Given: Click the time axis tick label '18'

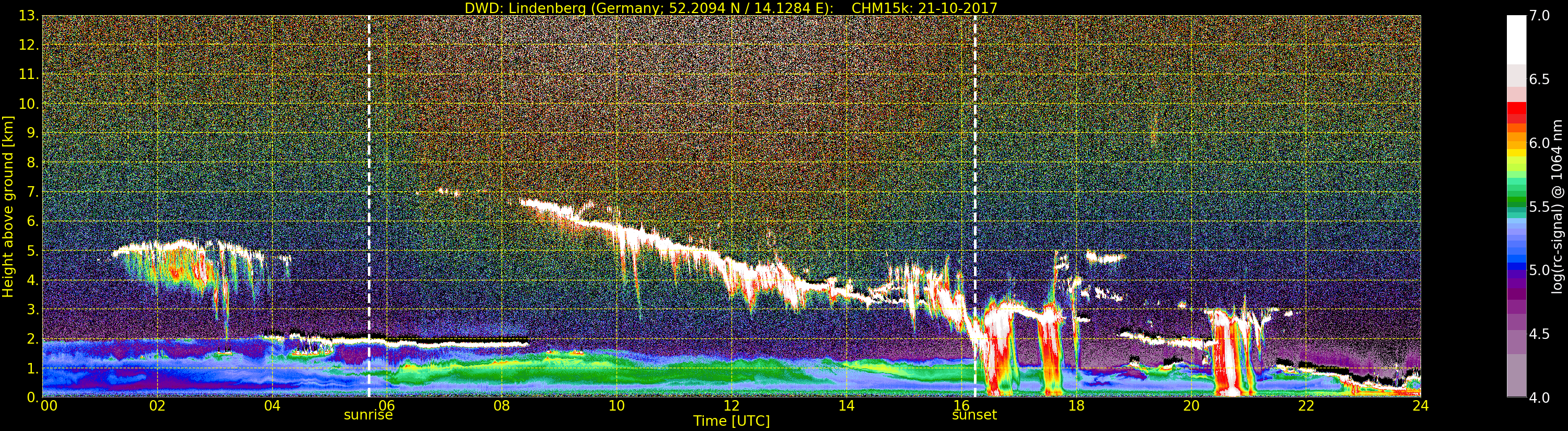Looking at the screenshot, I should [1076, 406].
